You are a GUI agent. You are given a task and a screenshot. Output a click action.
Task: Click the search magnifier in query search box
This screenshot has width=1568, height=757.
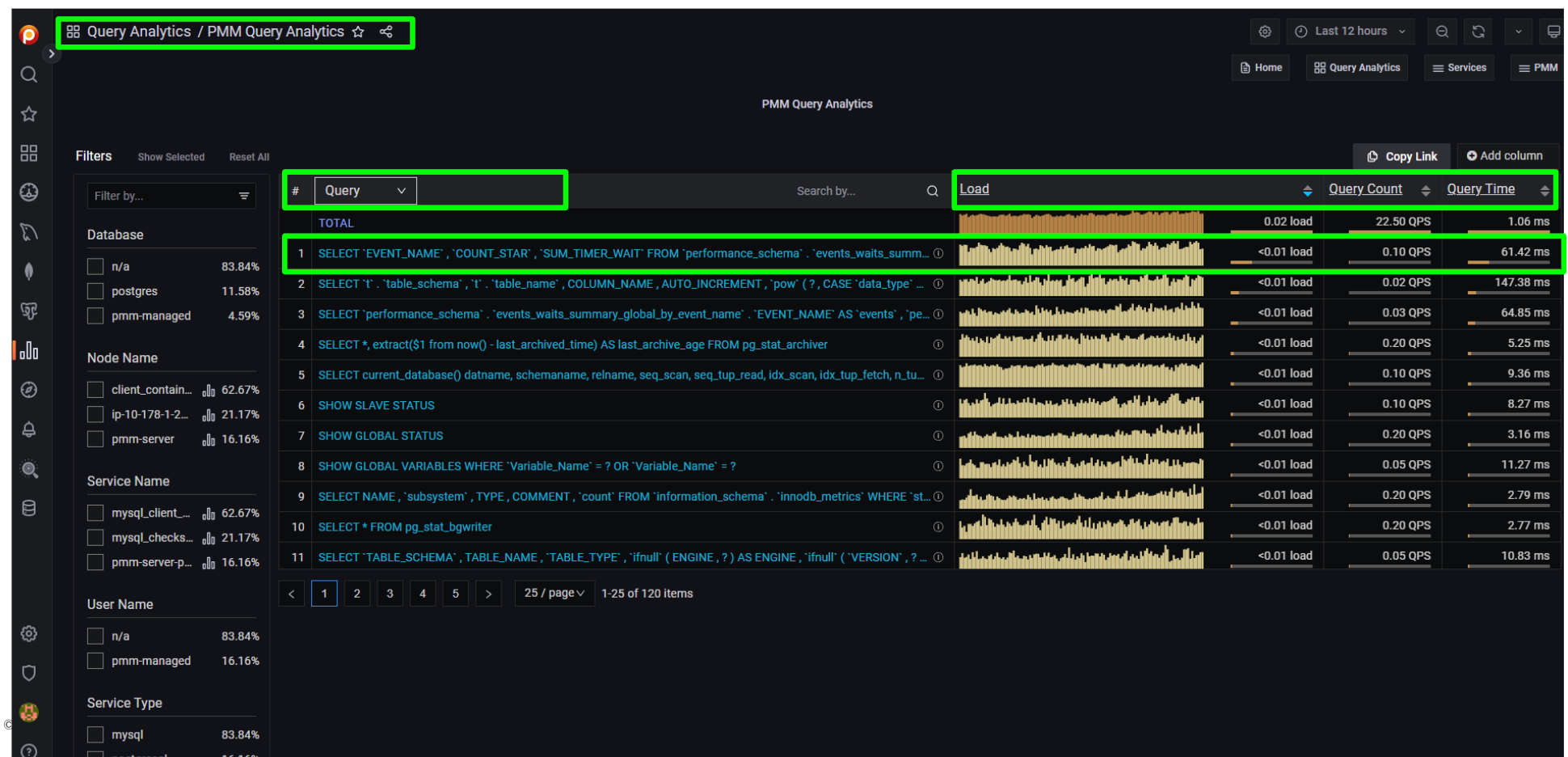[x=932, y=191]
